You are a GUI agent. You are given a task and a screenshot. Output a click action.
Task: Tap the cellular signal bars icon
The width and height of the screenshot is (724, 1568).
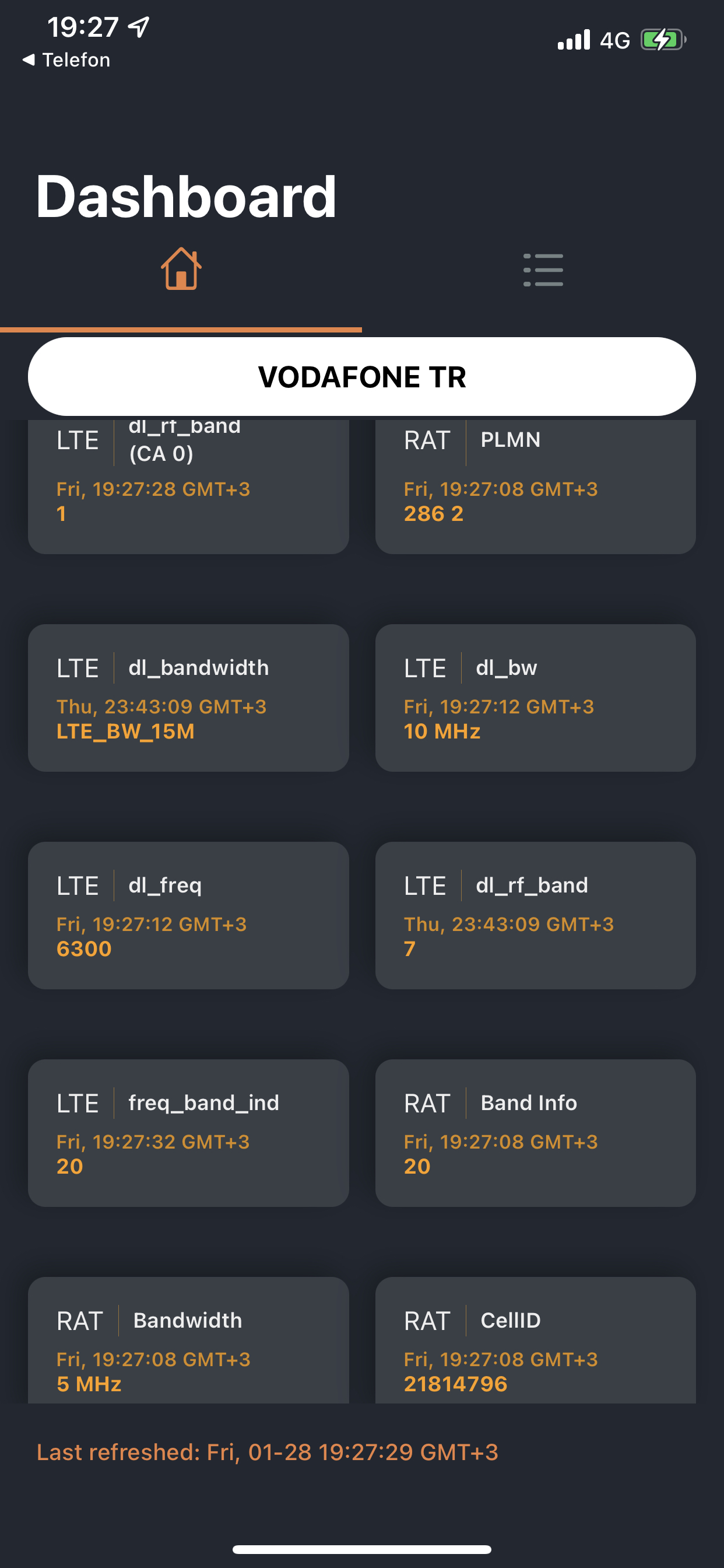coord(574,40)
